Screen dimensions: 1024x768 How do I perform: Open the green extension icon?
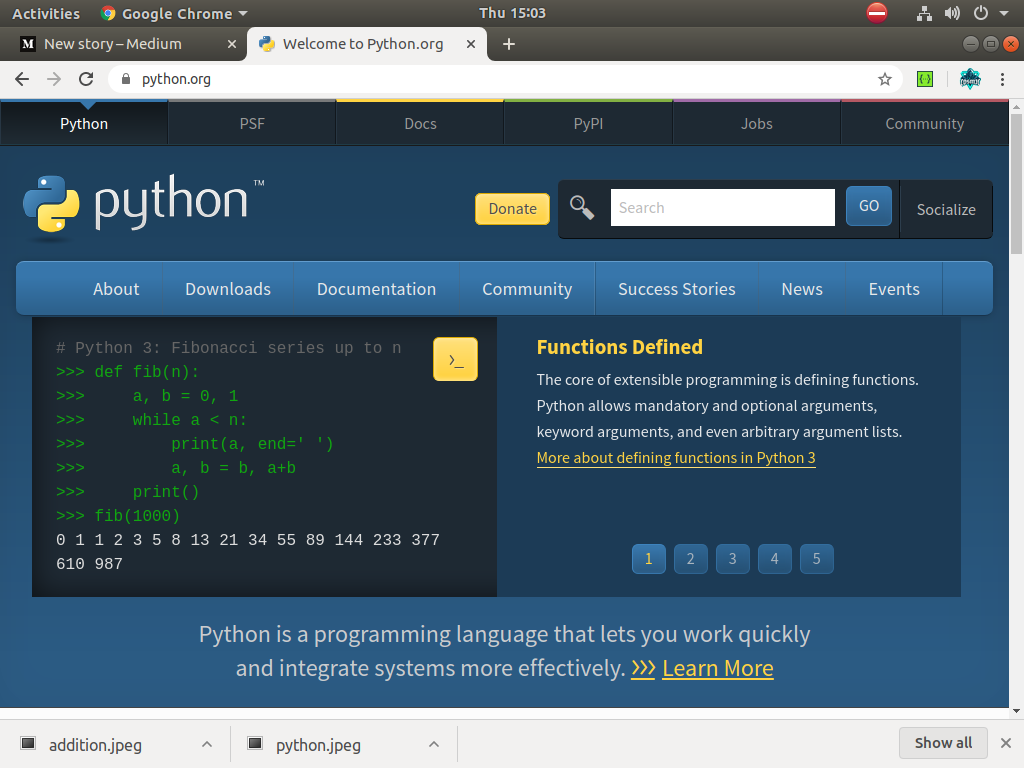coord(924,78)
